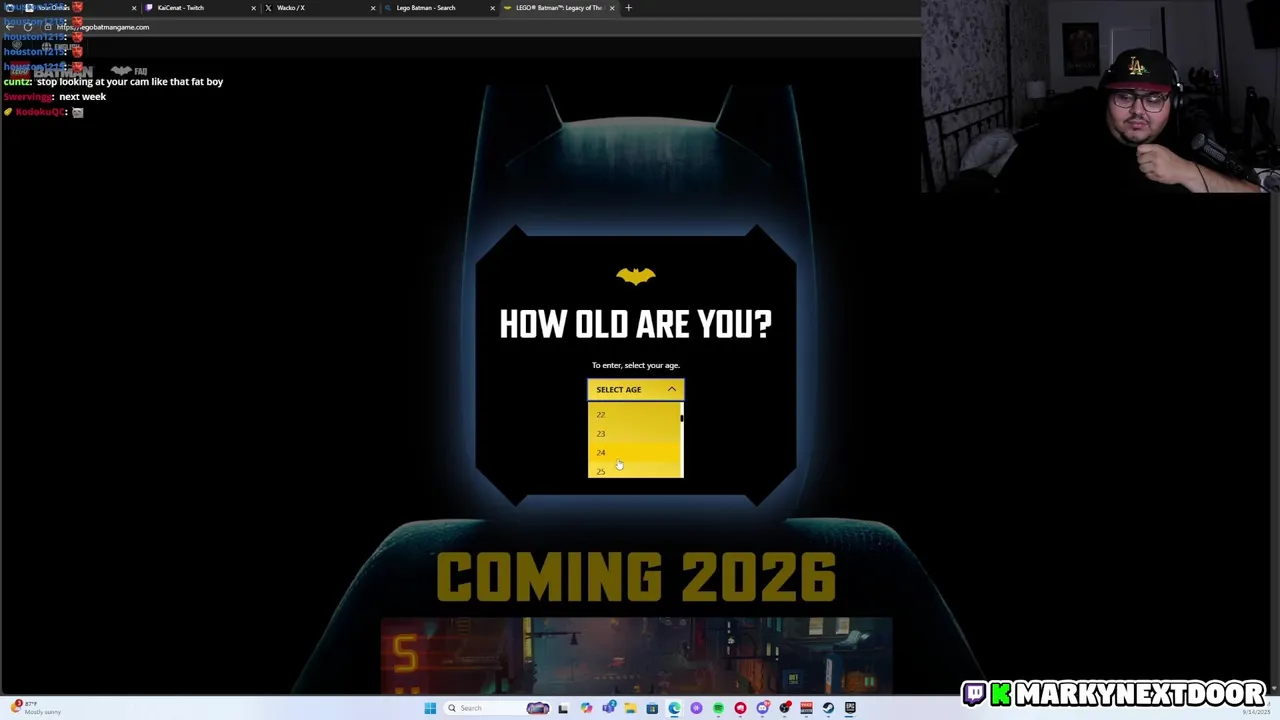1280x720 pixels.
Task: Open Epic Games Launcher from the taskbar
Action: click(850, 708)
